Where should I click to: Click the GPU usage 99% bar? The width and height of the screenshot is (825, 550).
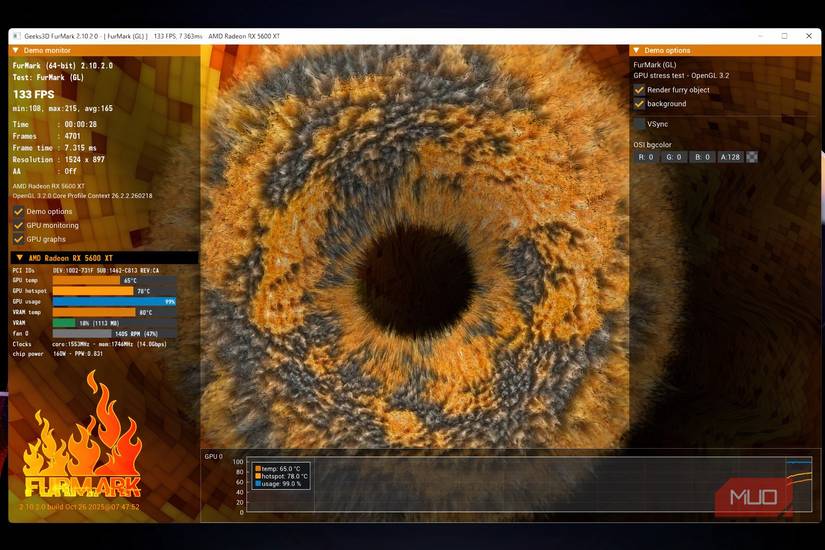coord(114,302)
